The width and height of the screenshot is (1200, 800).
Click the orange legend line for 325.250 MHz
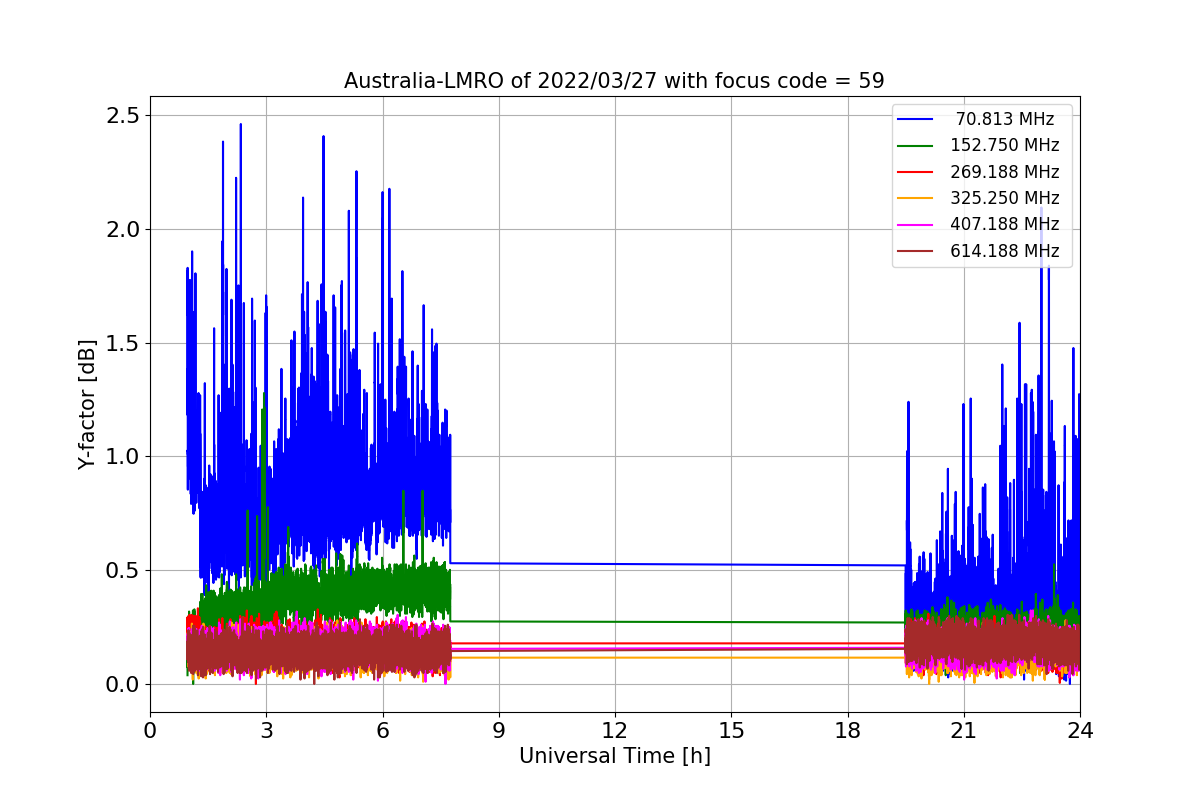tap(917, 198)
